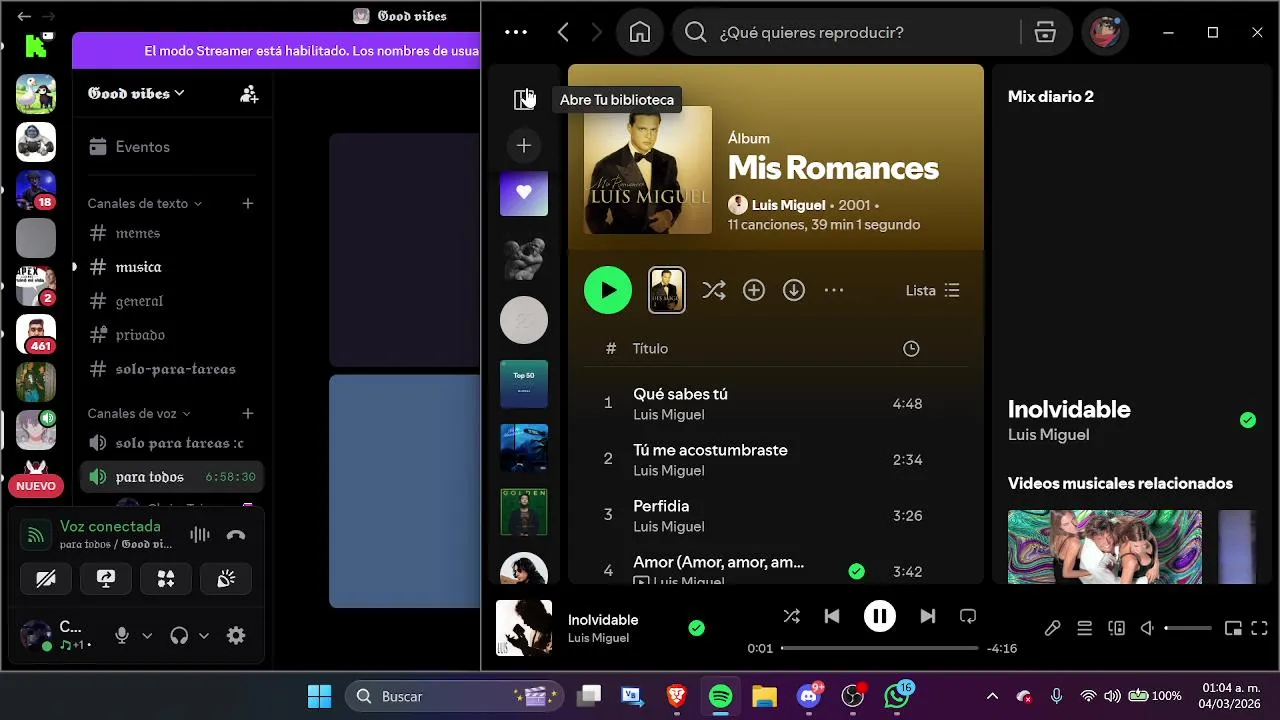Pause the playing song
The image size is (1280, 720).
pos(880,616)
